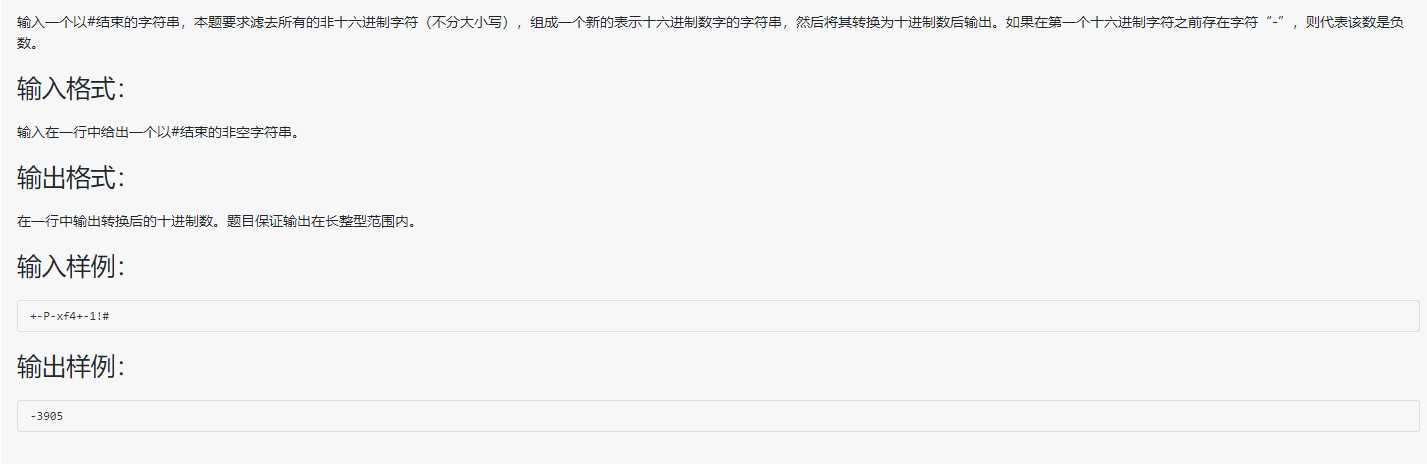Select the sample output value -3905

[47, 416]
